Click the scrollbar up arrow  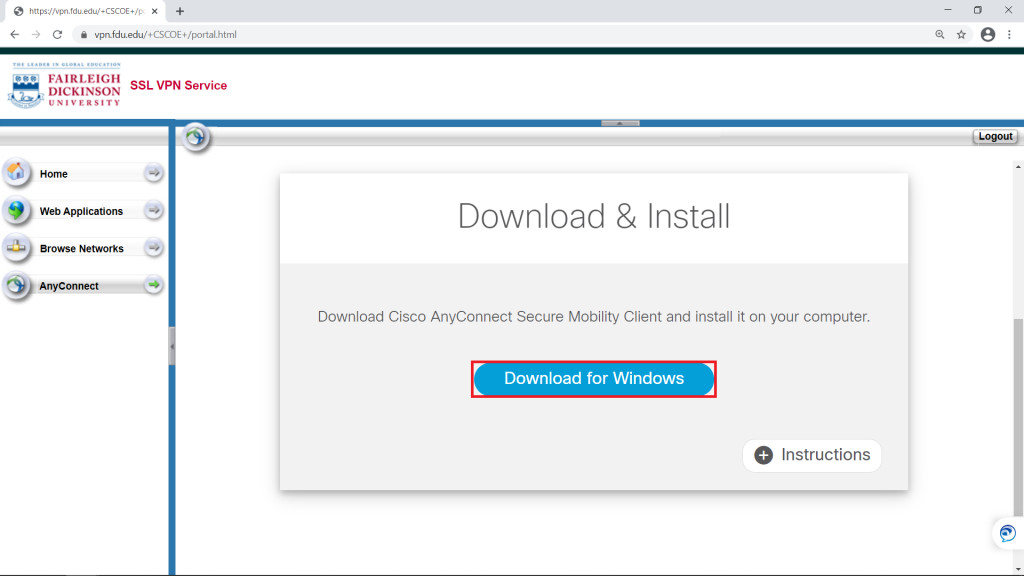[x=1018, y=167]
